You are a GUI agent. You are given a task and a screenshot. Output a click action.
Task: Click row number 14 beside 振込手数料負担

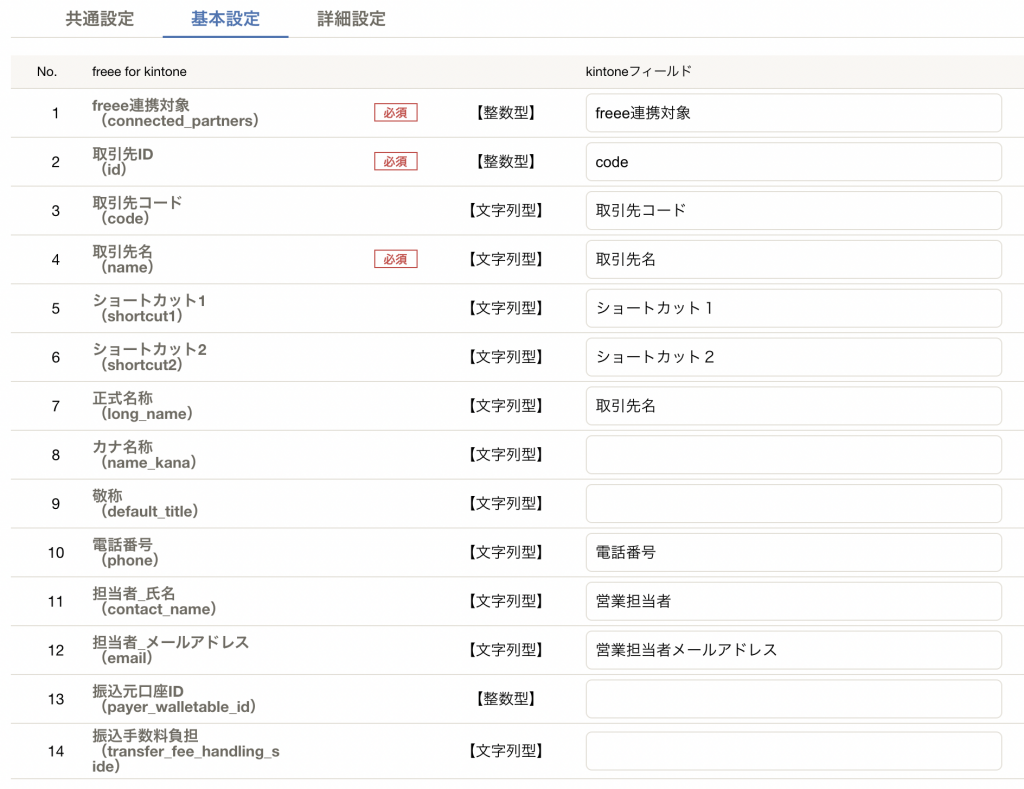coord(56,751)
